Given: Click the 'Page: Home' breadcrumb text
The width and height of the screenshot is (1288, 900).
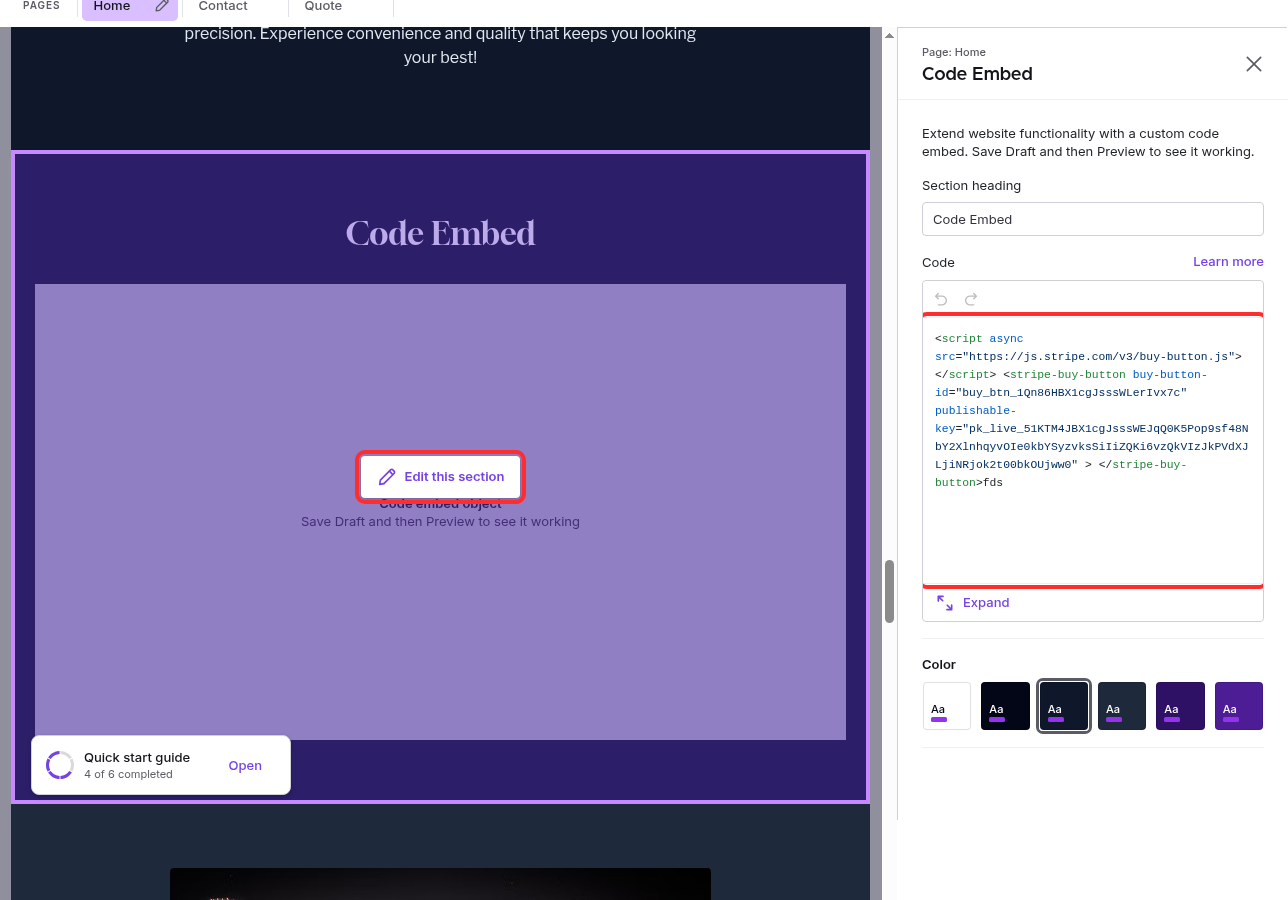Looking at the screenshot, I should [954, 52].
